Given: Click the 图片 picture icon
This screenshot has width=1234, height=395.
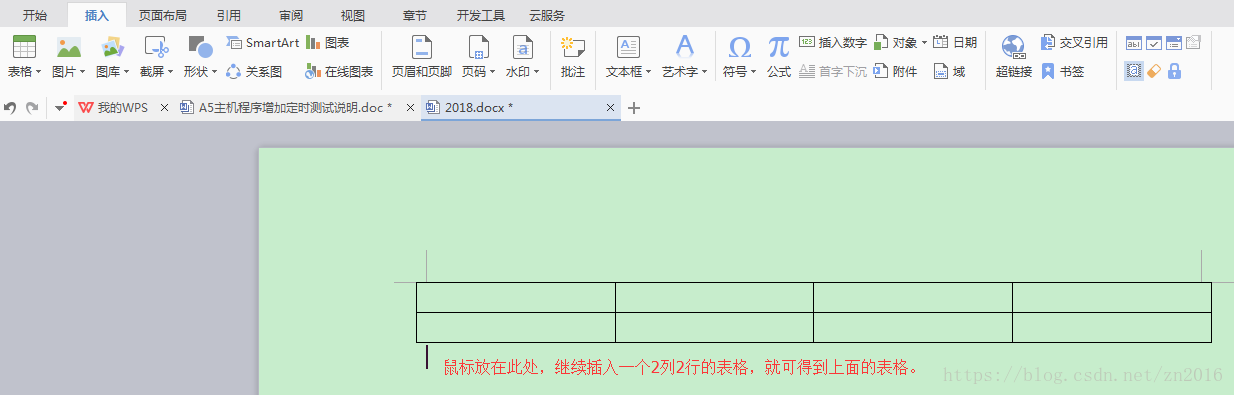Looking at the screenshot, I should tap(68, 47).
